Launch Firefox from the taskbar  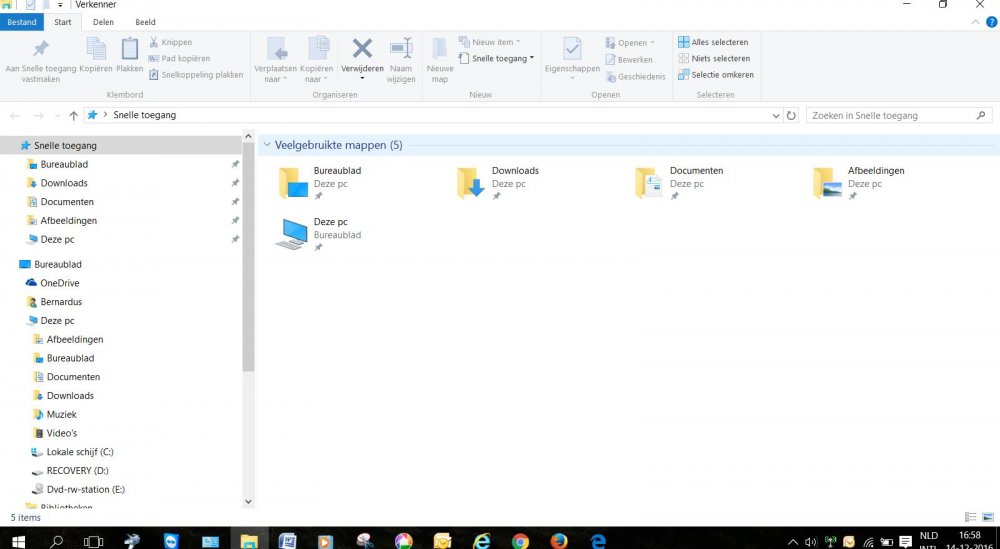559,541
